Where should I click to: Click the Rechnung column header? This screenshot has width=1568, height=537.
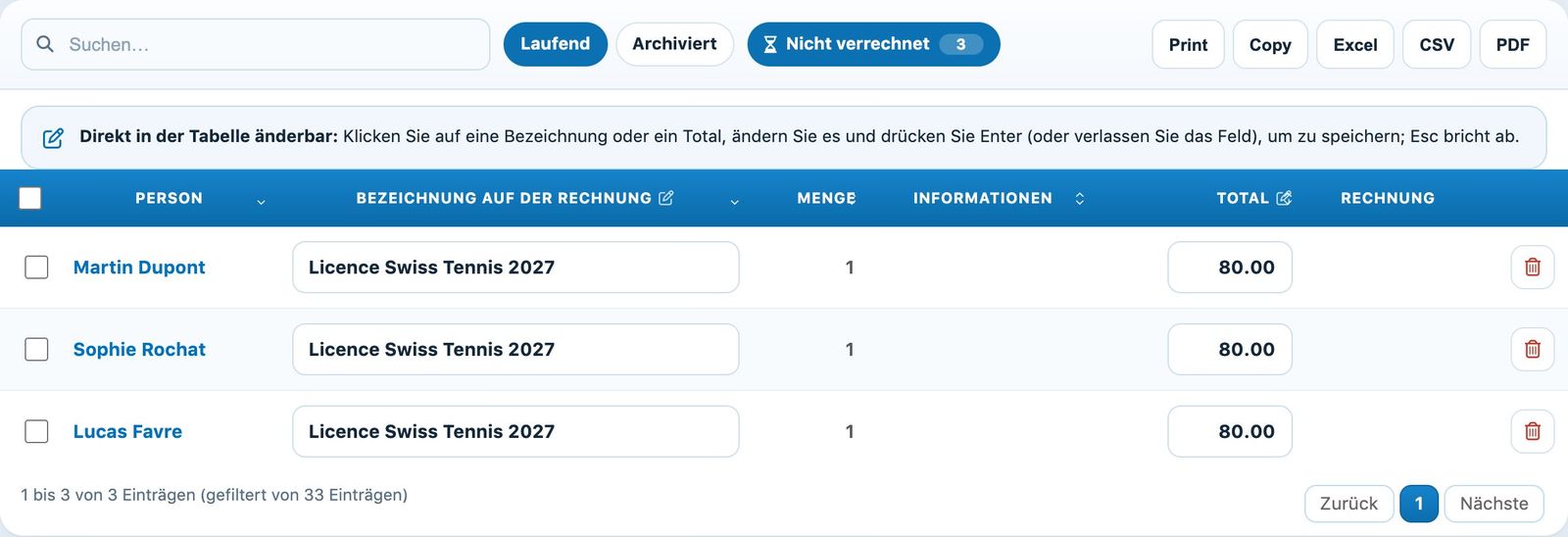[1388, 198]
